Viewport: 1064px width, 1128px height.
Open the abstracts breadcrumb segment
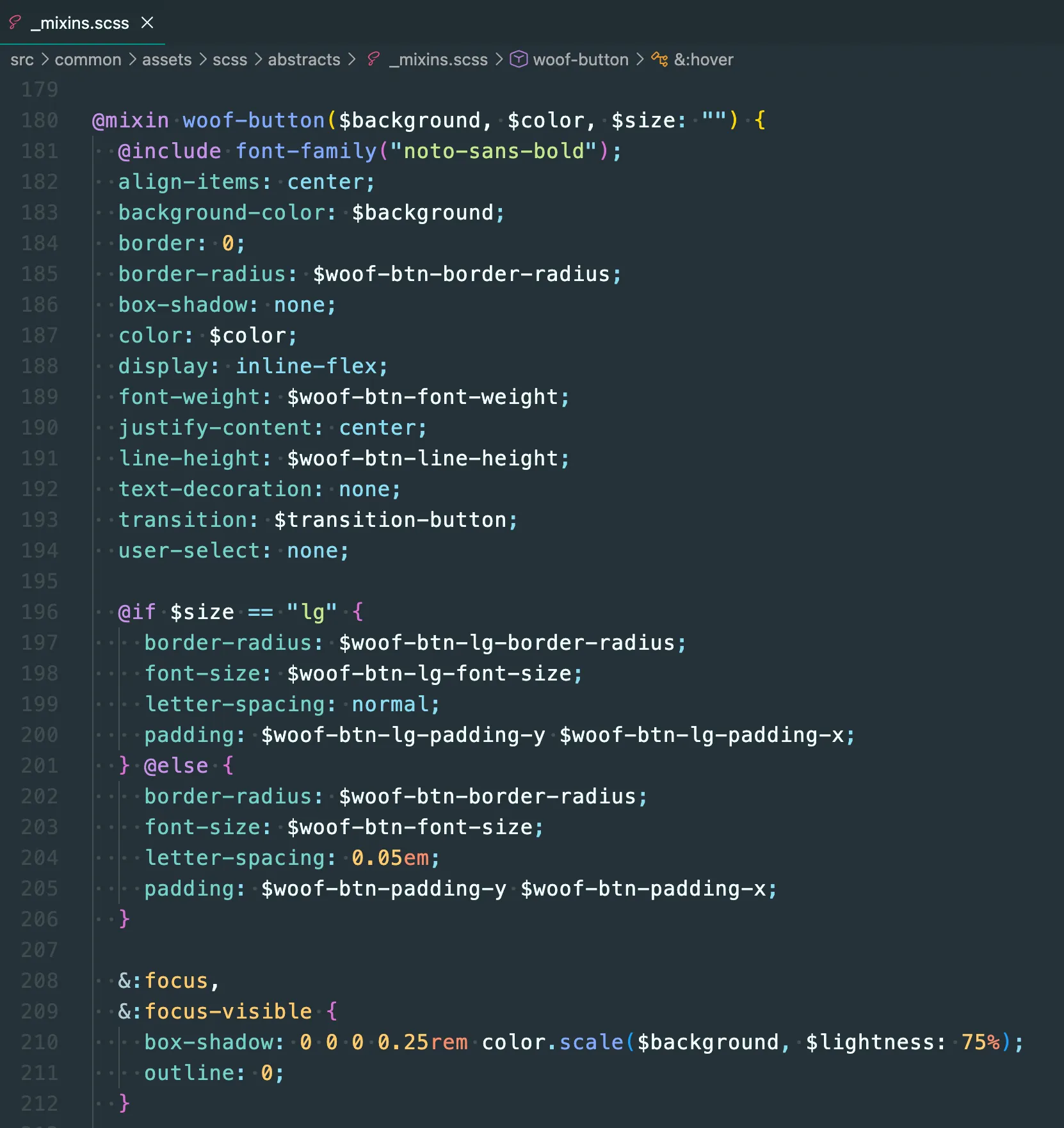click(304, 60)
